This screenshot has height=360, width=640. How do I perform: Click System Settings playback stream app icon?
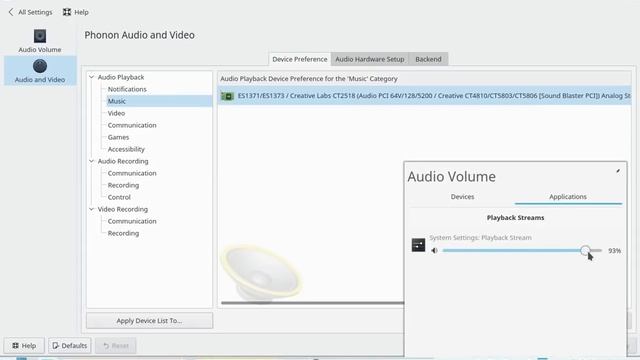[x=418, y=245]
